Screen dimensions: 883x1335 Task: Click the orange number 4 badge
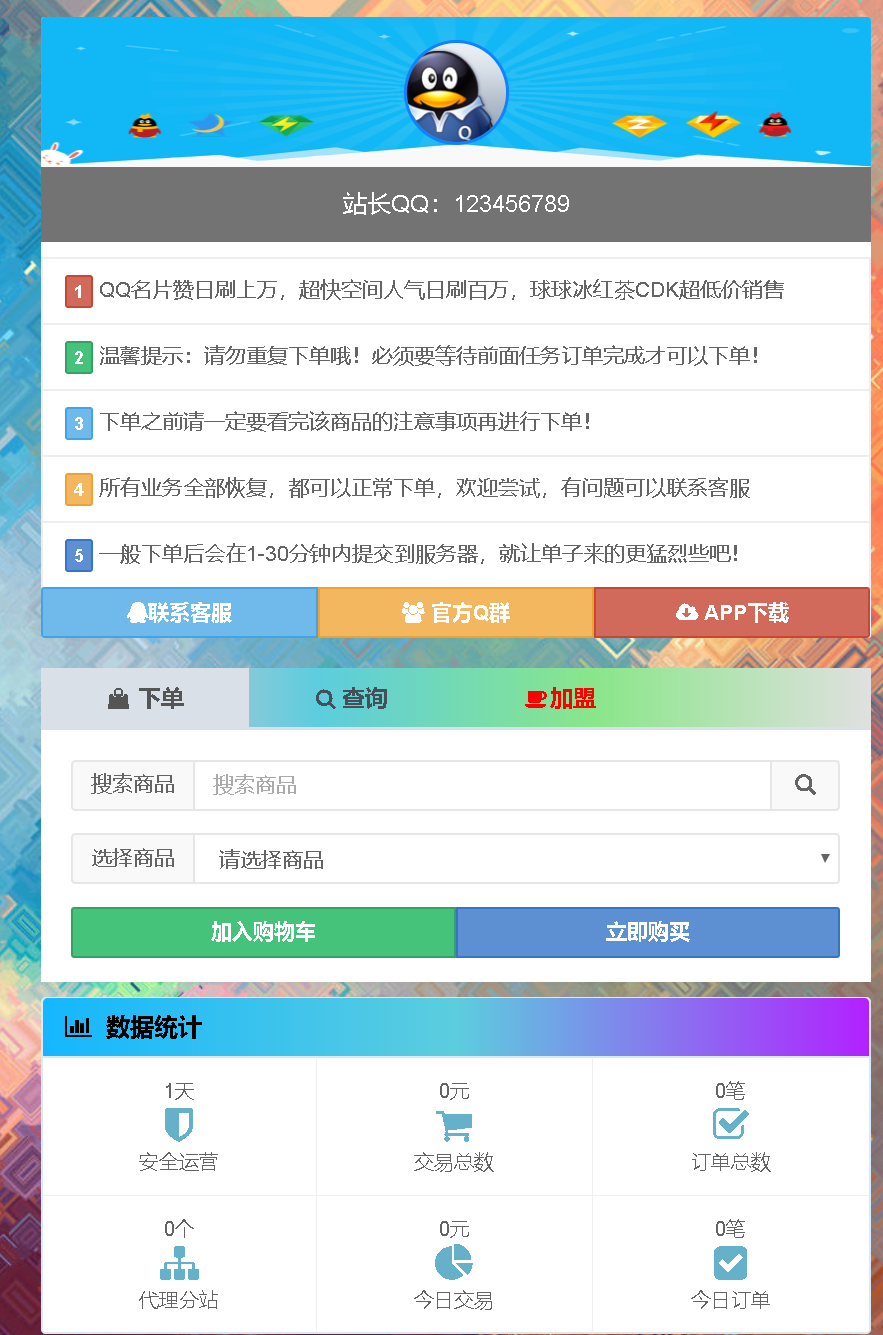79,489
